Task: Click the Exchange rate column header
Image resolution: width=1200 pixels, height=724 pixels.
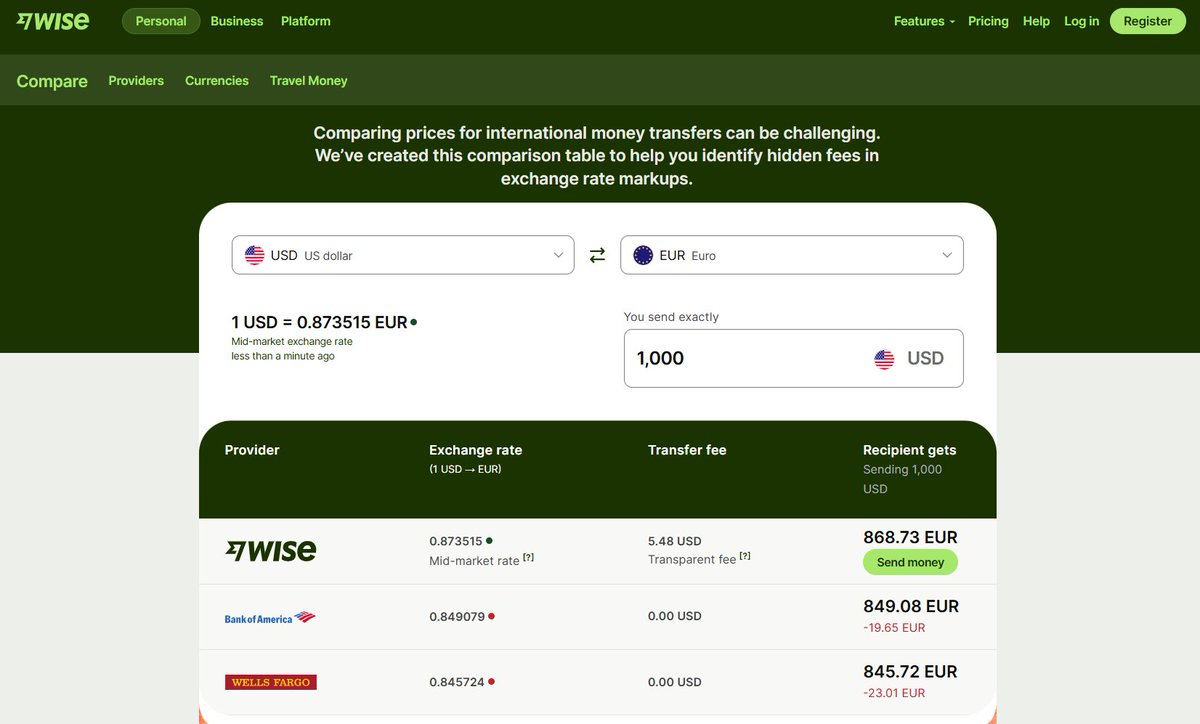Action: [476, 450]
